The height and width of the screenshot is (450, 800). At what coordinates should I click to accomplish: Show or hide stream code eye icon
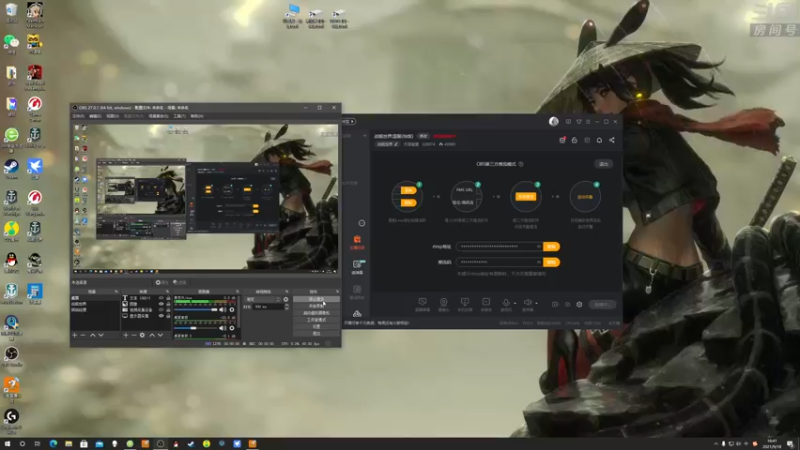click(539, 262)
